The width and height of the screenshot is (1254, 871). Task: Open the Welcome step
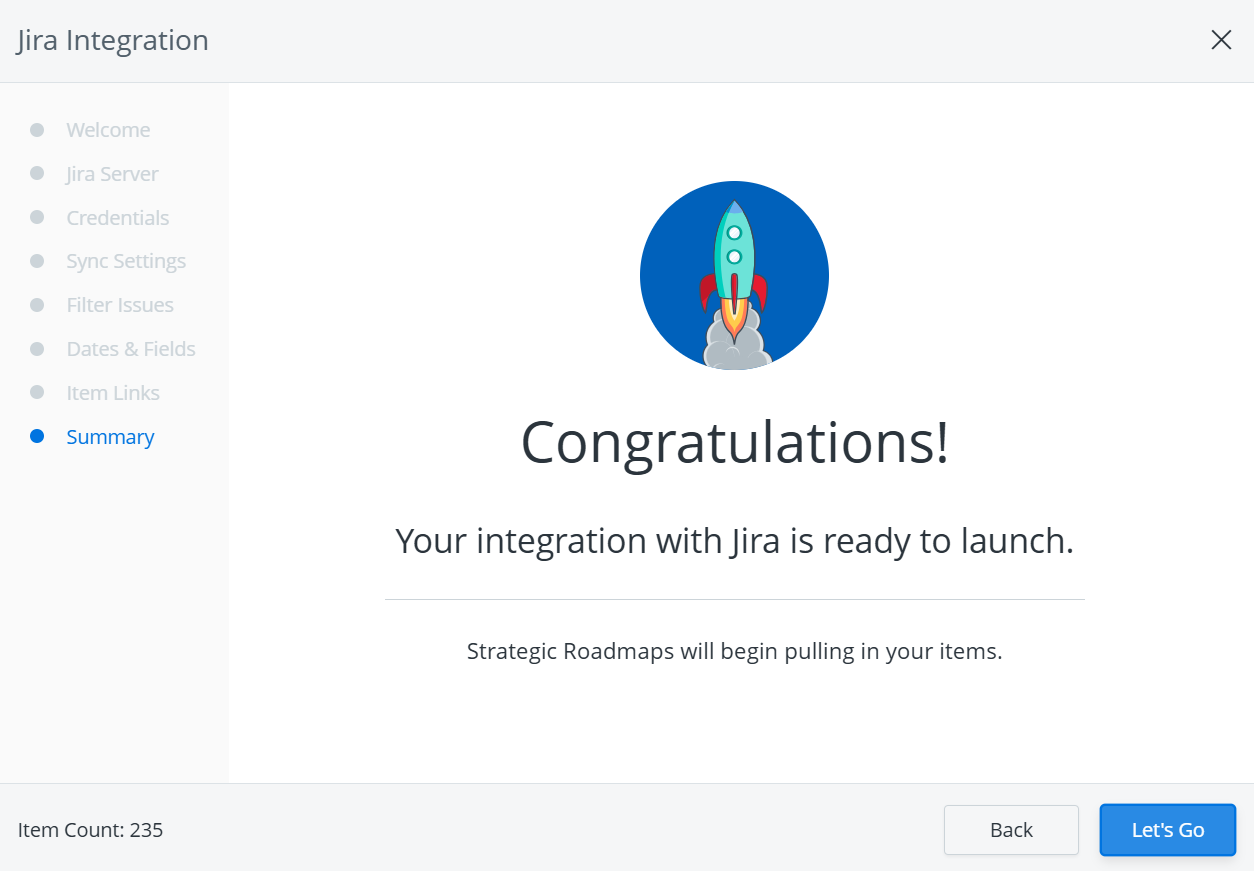(x=108, y=129)
